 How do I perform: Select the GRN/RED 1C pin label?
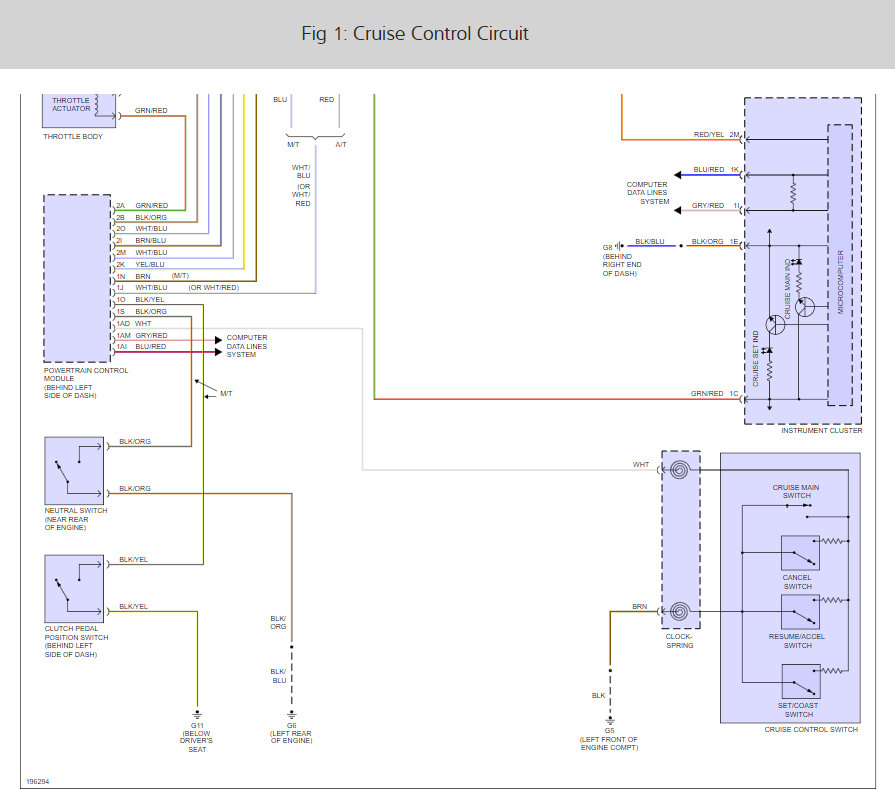pyautogui.click(x=715, y=394)
